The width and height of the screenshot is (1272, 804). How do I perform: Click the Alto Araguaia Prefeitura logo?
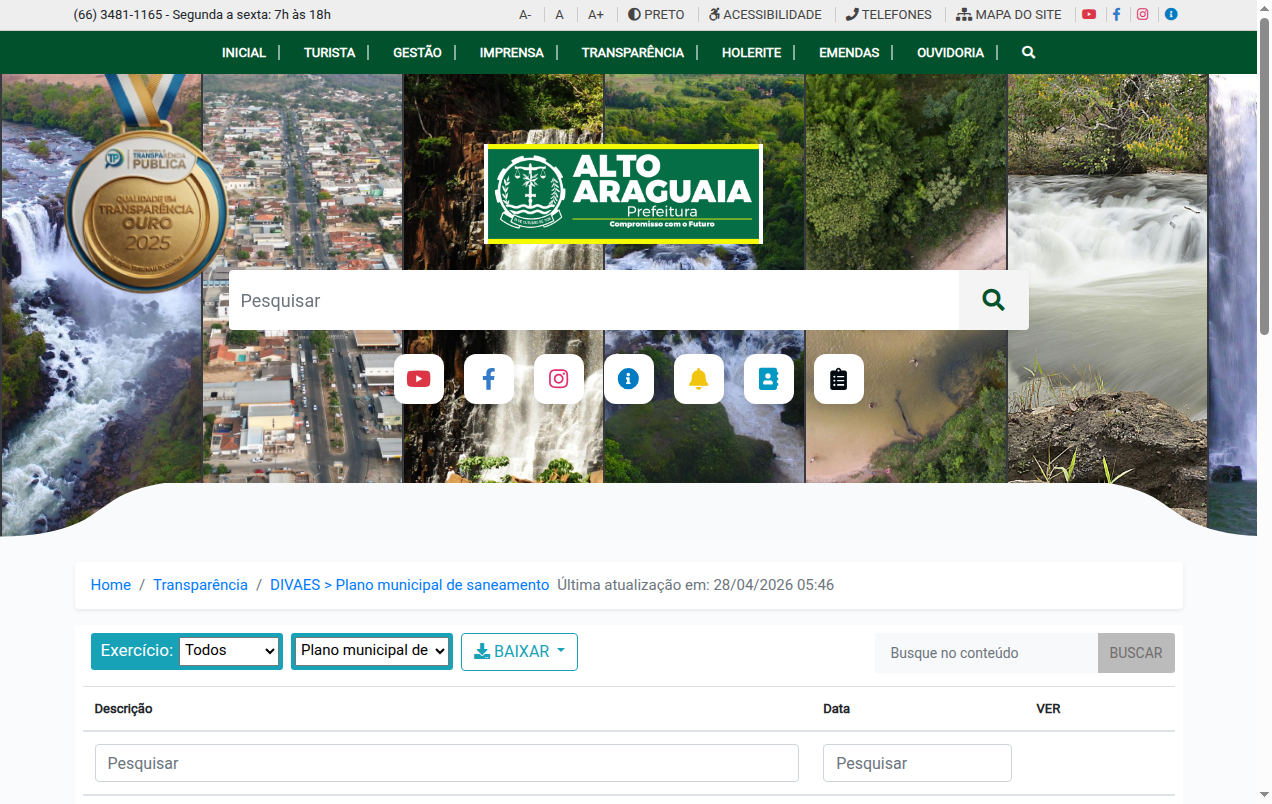(x=623, y=194)
